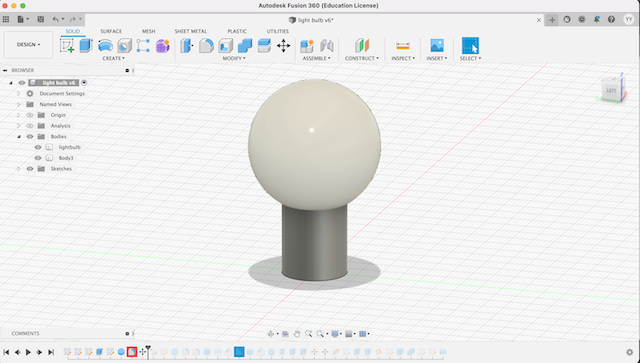Open the Job Status clock icon
This screenshot has height=363, width=640.
point(582,19)
